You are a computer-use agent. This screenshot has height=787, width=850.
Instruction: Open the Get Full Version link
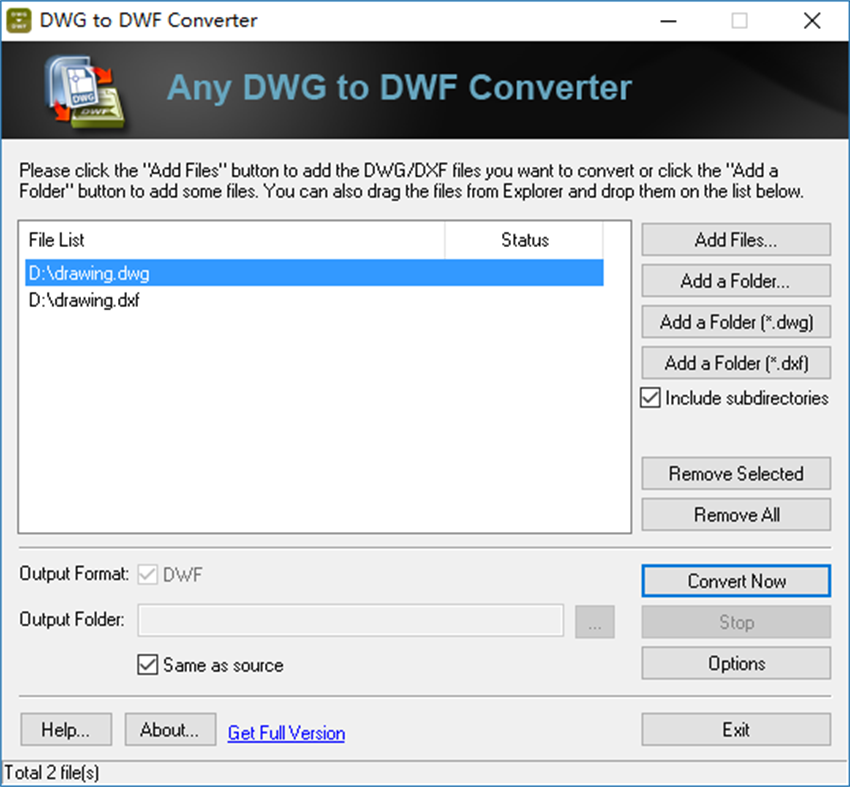coord(286,733)
